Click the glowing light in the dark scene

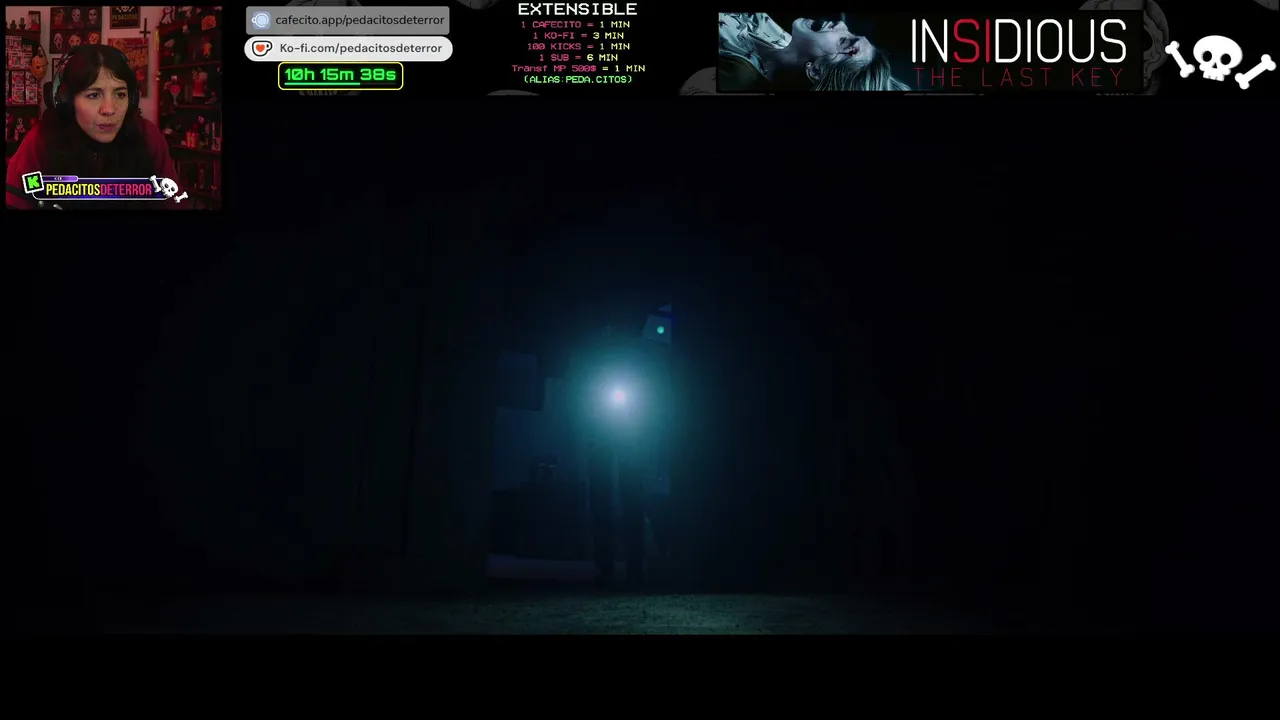(618, 397)
